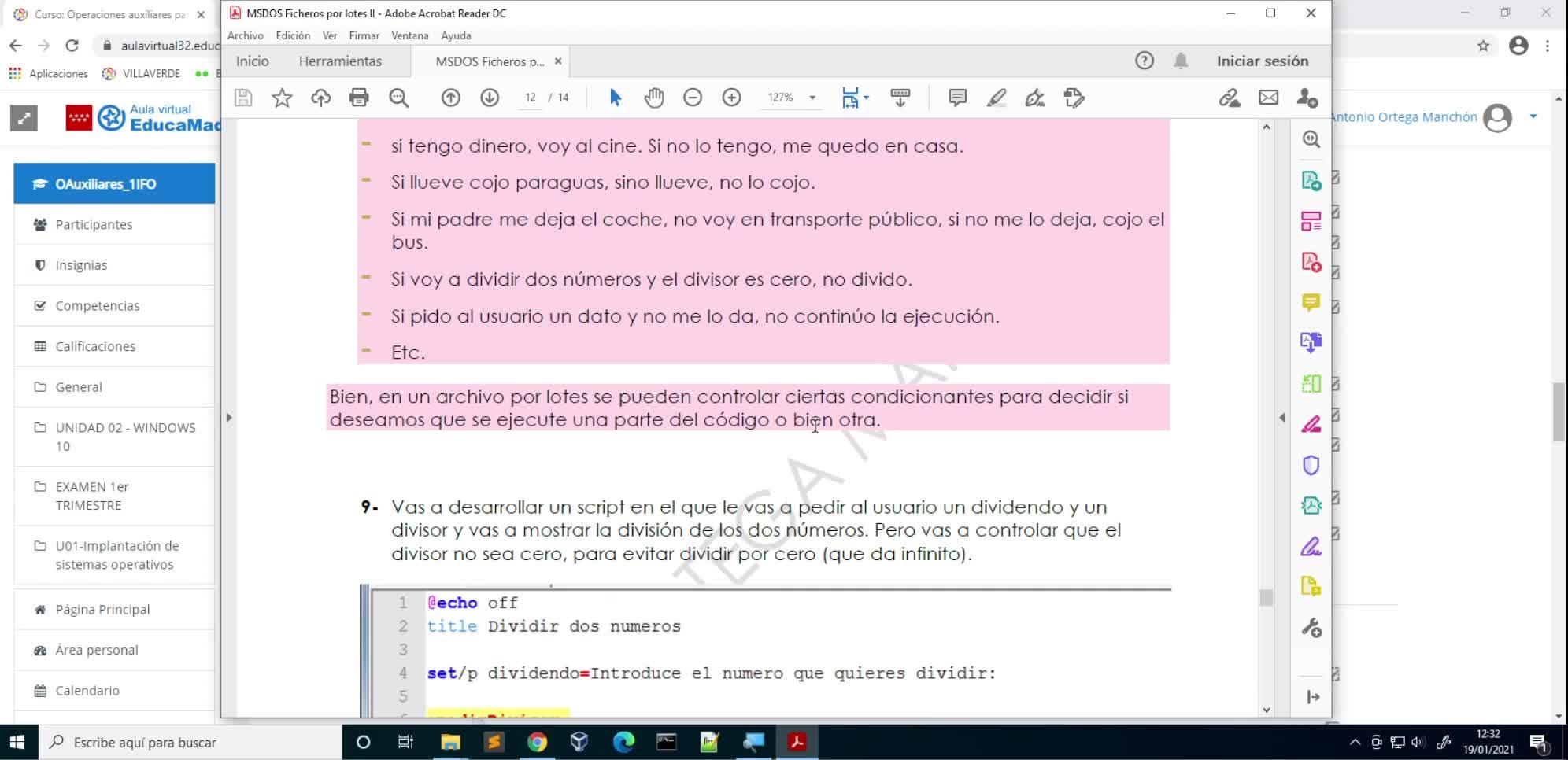The height and width of the screenshot is (760, 1568).
Task: Open Chrome from the taskbar
Action: coord(537,742)
